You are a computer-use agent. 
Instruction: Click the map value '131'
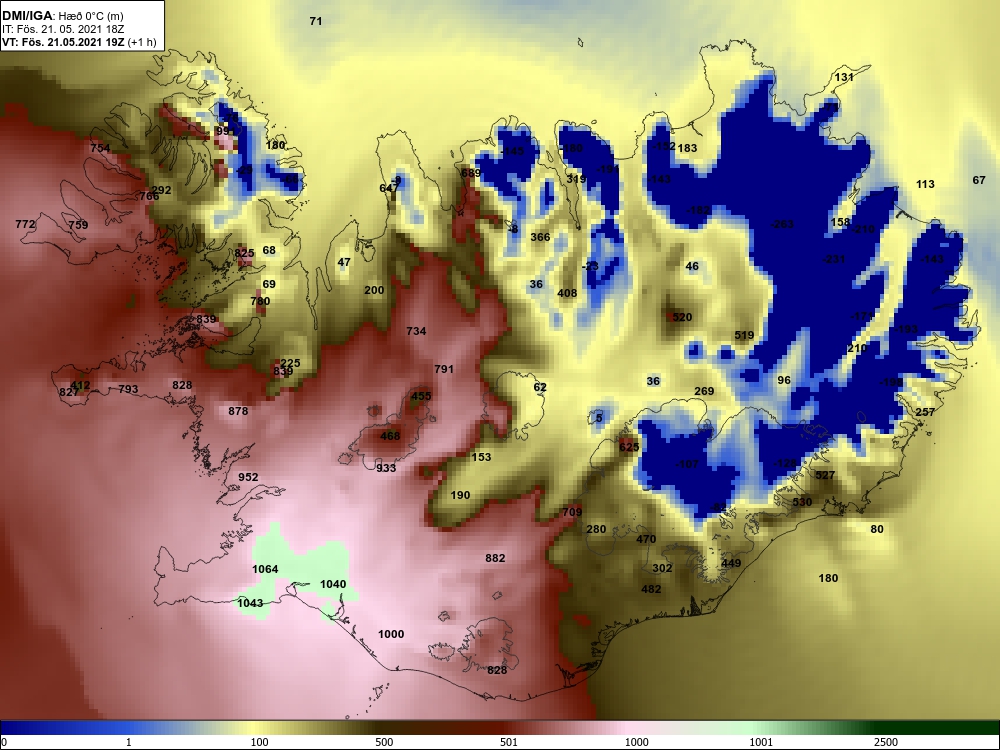click(844, 77)
